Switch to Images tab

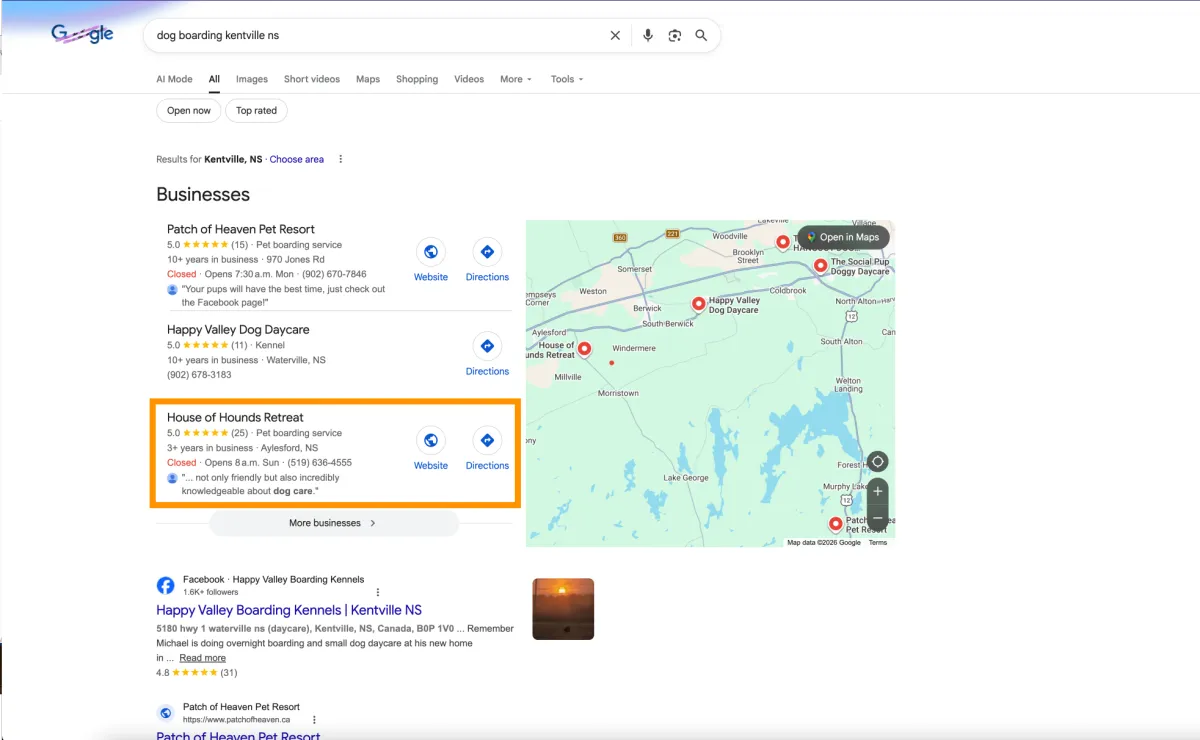[x=252, y=79]
